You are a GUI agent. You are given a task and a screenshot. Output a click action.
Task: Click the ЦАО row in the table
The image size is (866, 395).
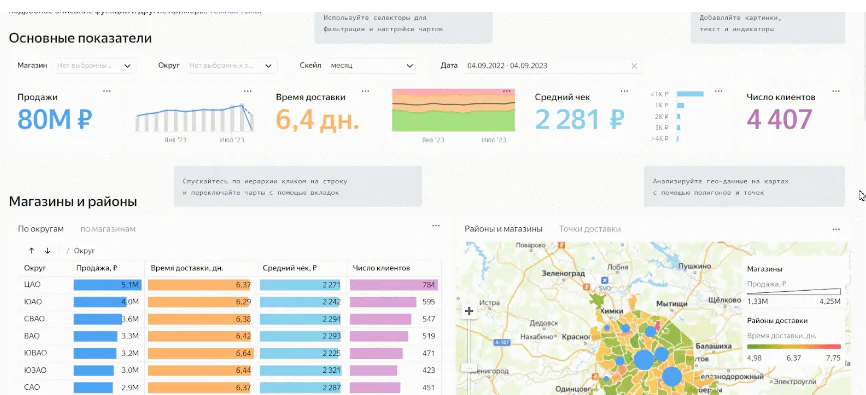(230, 285)
